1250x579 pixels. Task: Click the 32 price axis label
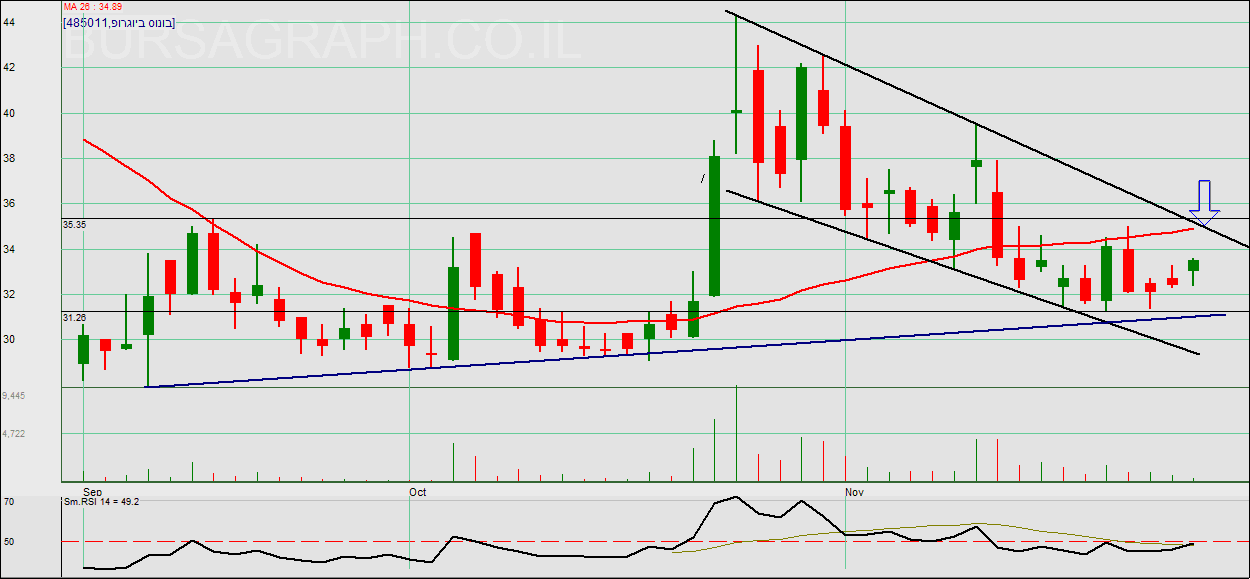8,294
